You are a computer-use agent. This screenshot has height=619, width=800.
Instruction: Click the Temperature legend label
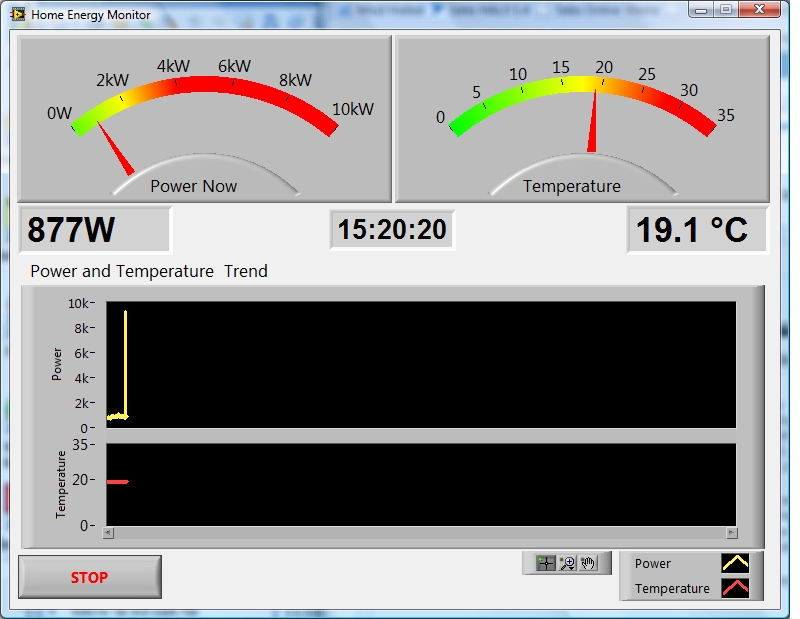point(672,588)
